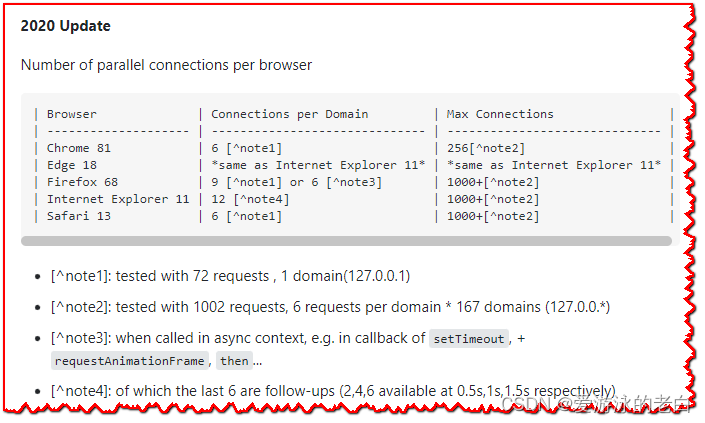705x423 pixels.
Task: Click the 'Chrome 81' row label
Action: (x=79, y=148)
